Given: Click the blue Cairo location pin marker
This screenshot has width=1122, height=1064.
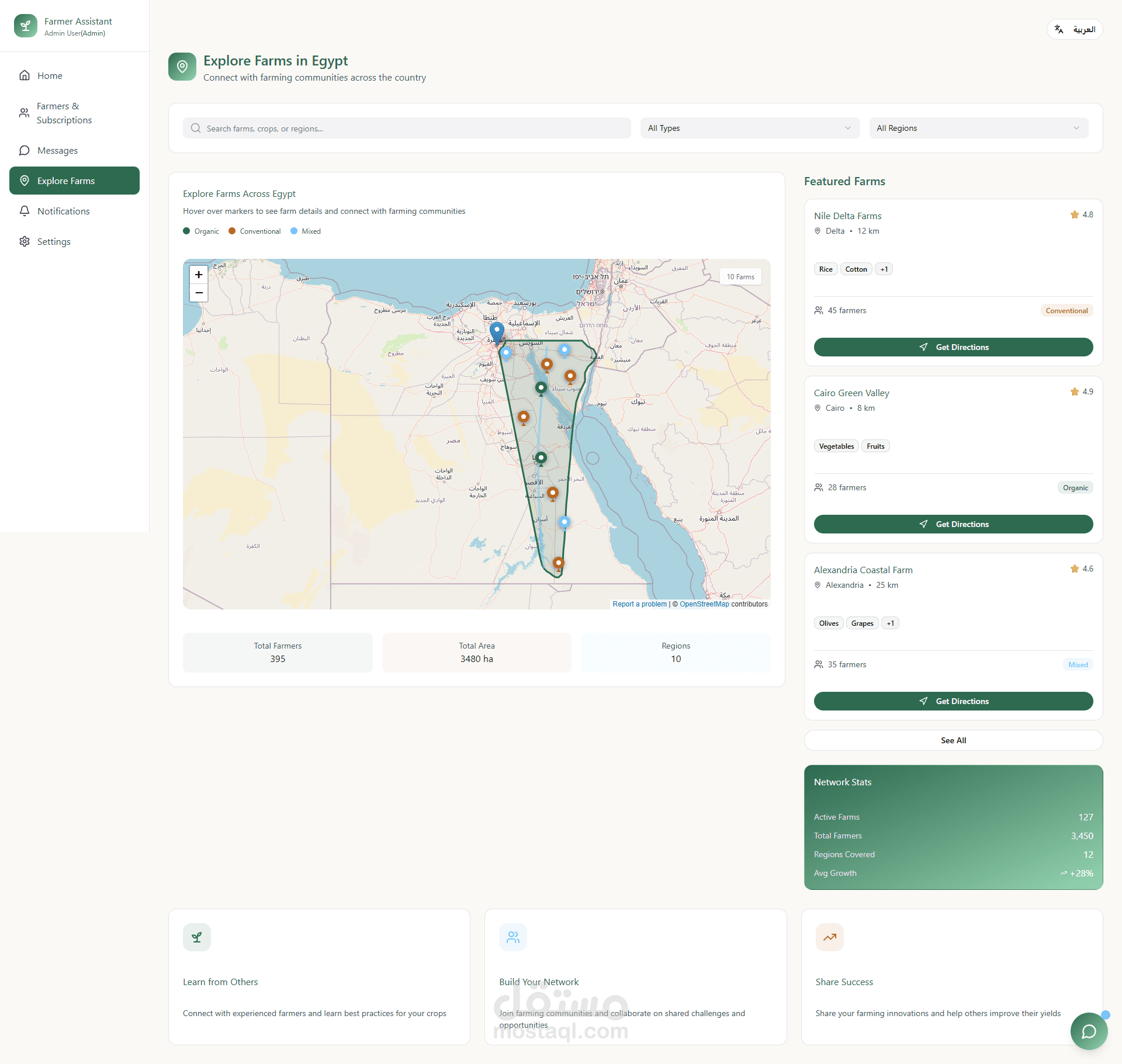Looking at the screenshot, I should (x=497, y=331).
